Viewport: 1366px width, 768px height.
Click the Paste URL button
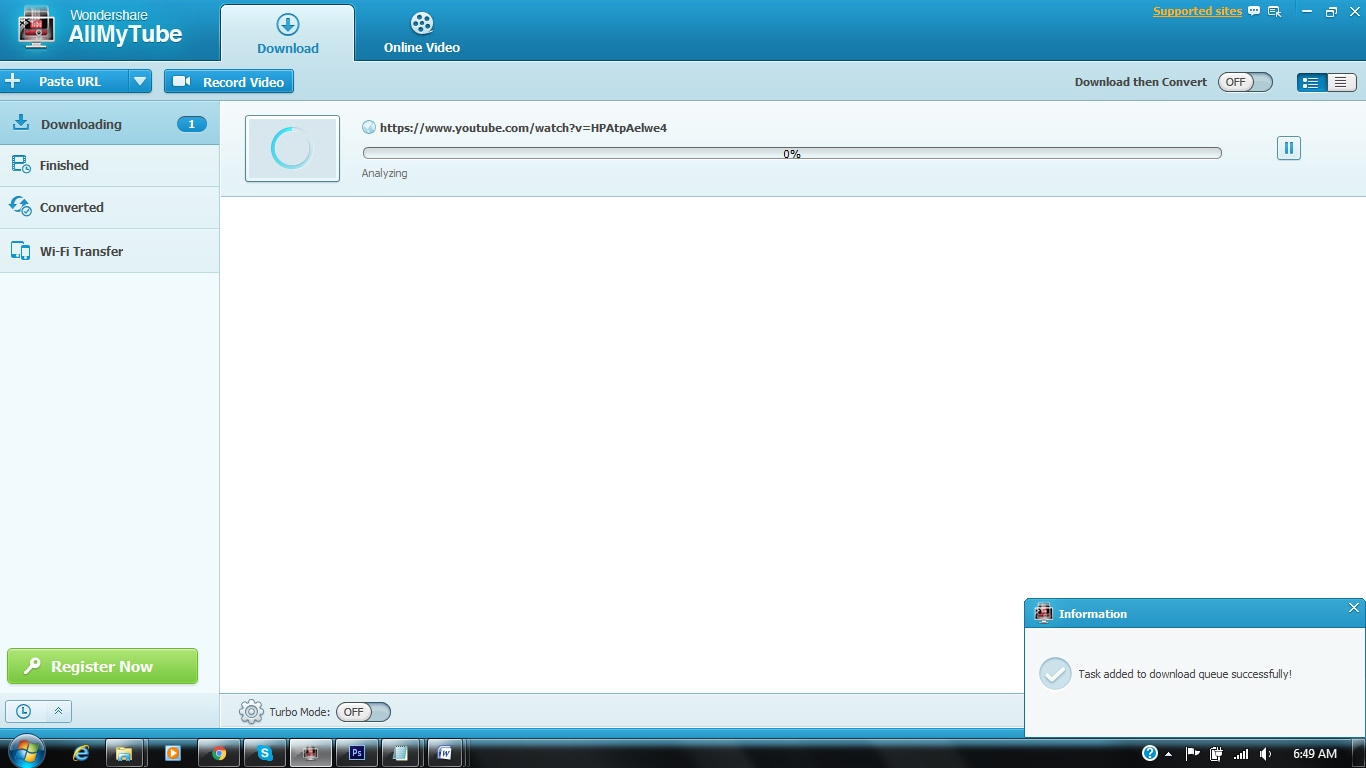coord(64,81)
